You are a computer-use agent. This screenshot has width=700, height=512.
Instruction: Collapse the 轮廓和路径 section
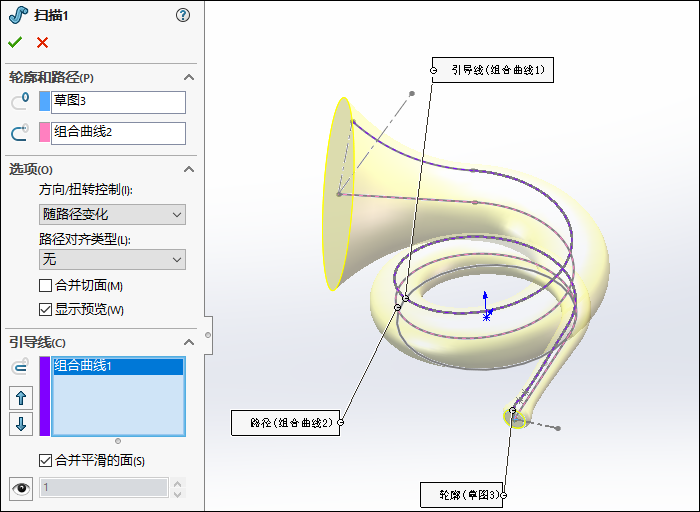click(189, 77)
